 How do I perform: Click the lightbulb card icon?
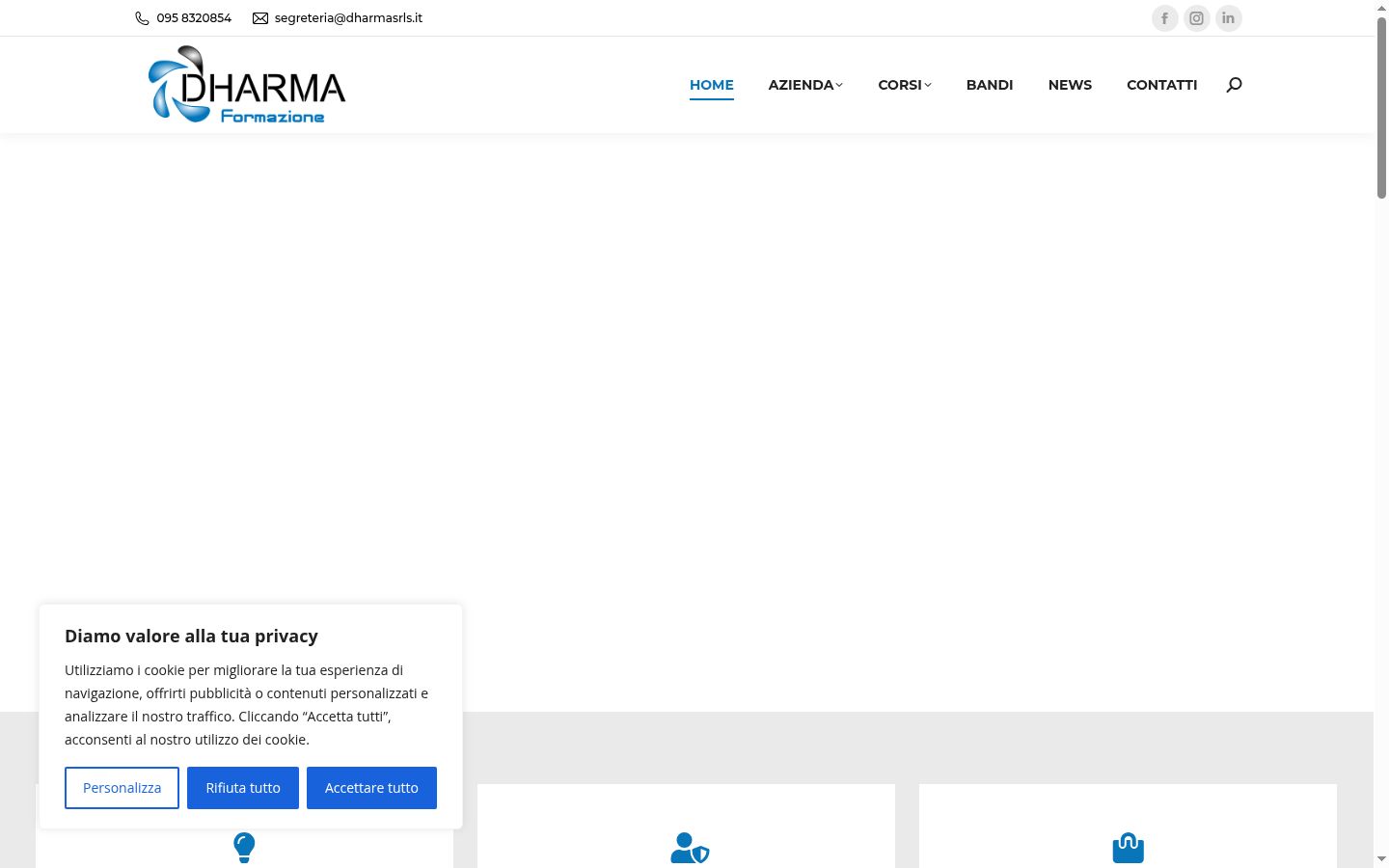tap(244, 848)
